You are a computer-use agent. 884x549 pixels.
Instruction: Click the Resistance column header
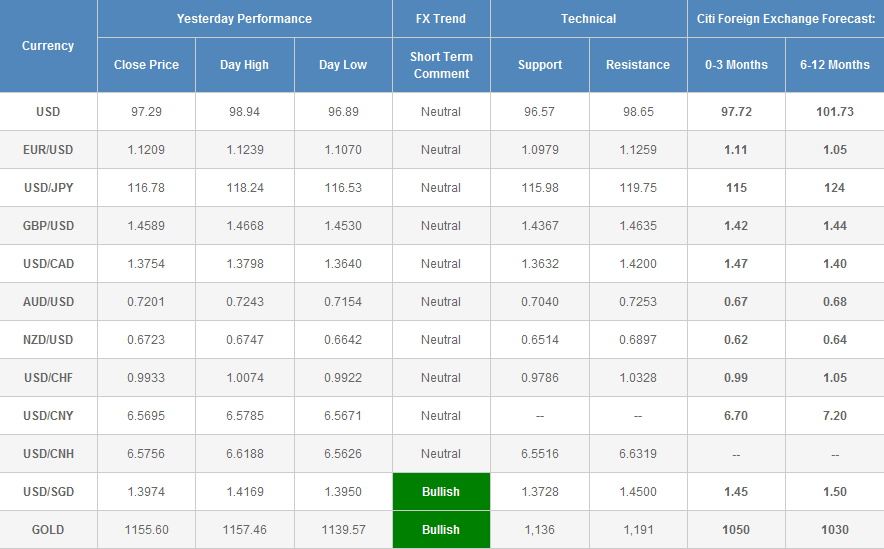point(638,65)
